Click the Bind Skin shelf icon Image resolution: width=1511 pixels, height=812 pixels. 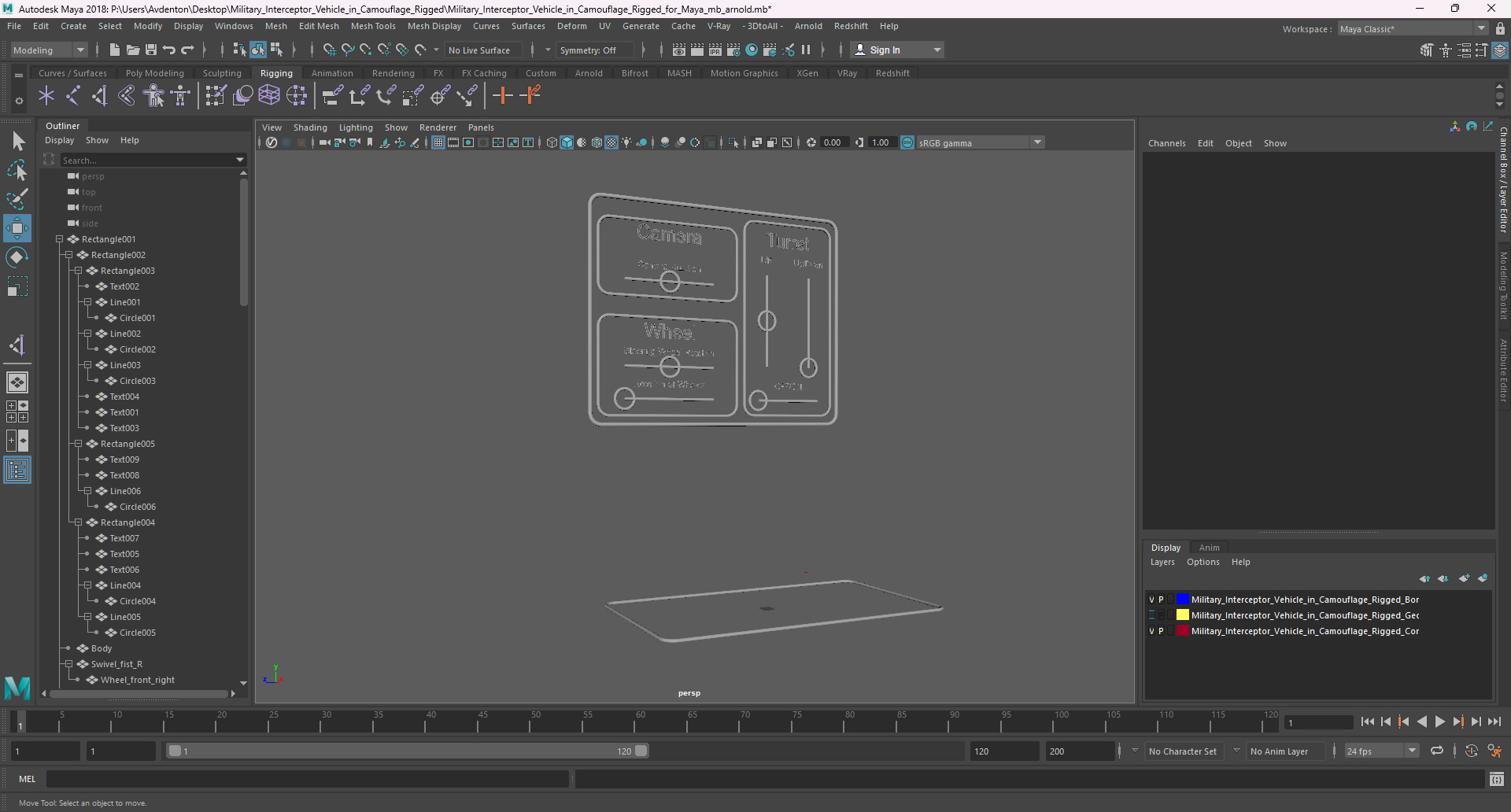[127, 96]
